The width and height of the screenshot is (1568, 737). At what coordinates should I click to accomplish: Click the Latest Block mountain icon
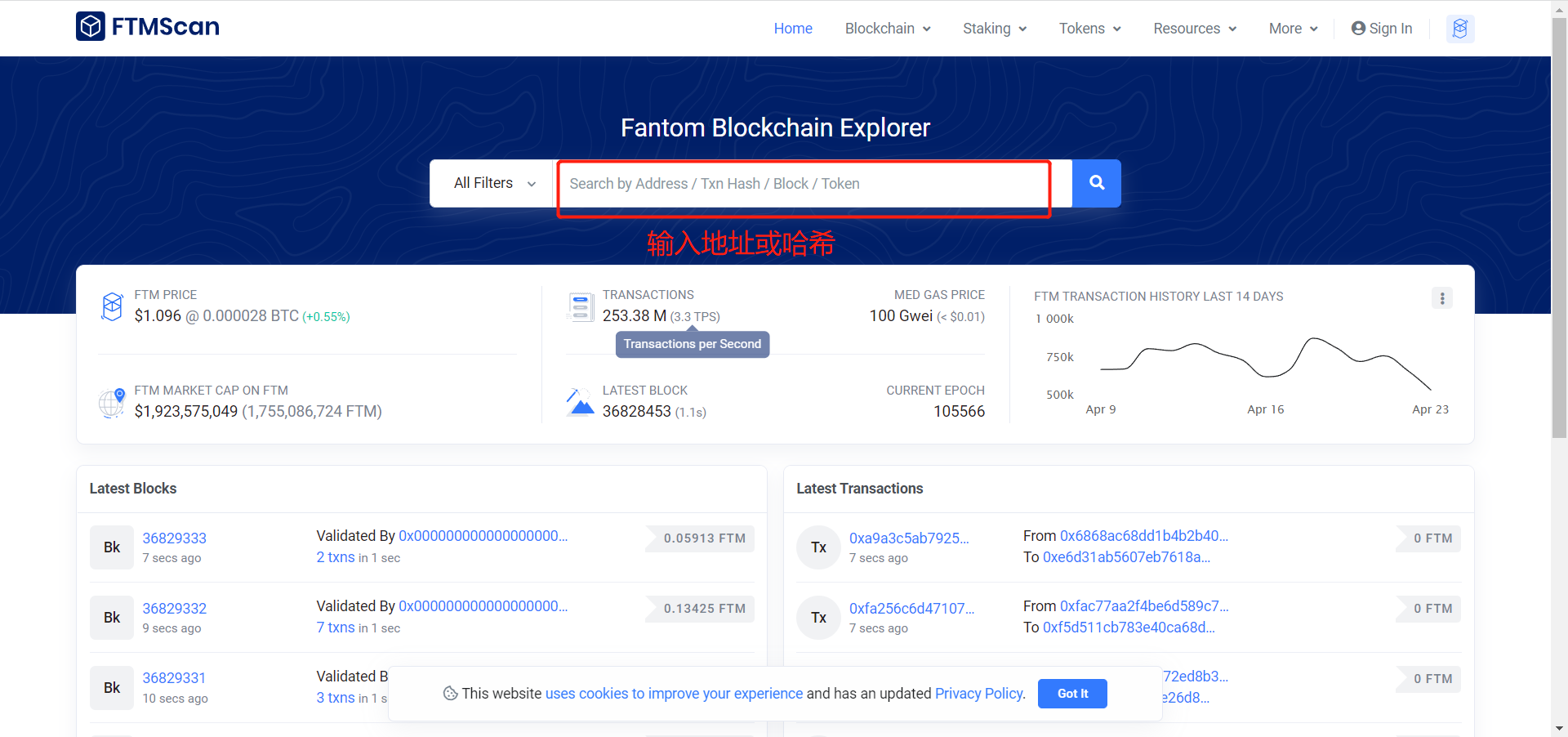click(581, 402)
